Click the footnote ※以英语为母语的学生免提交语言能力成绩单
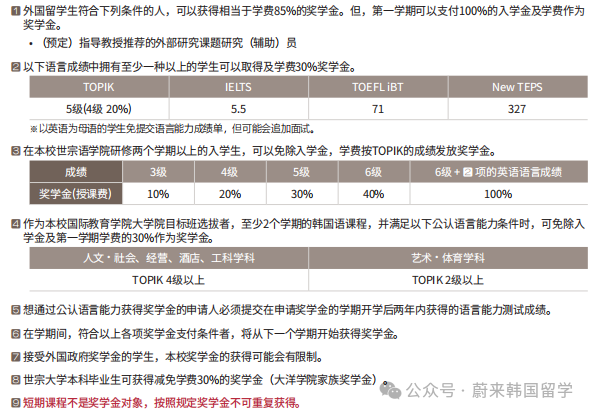The height and width of the screenshot is (414, 592). tap(172, 129)
